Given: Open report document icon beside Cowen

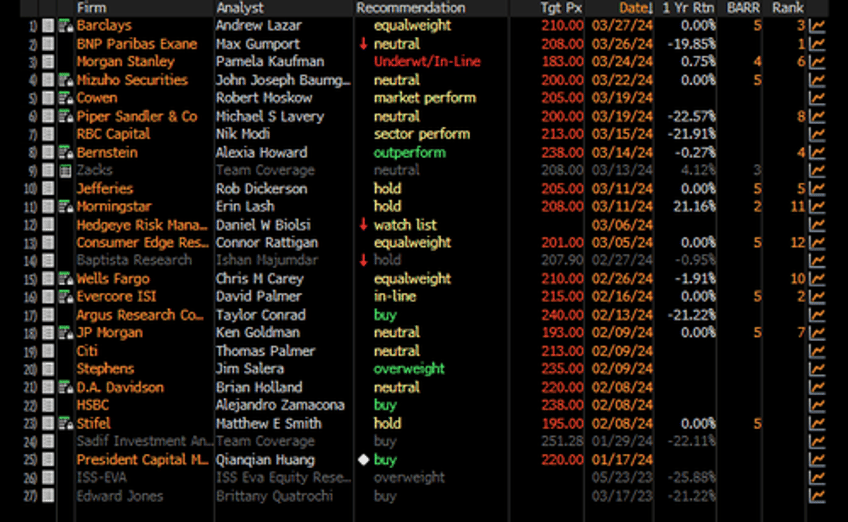Looking at the screenshot, I should (x=65, y=98).
